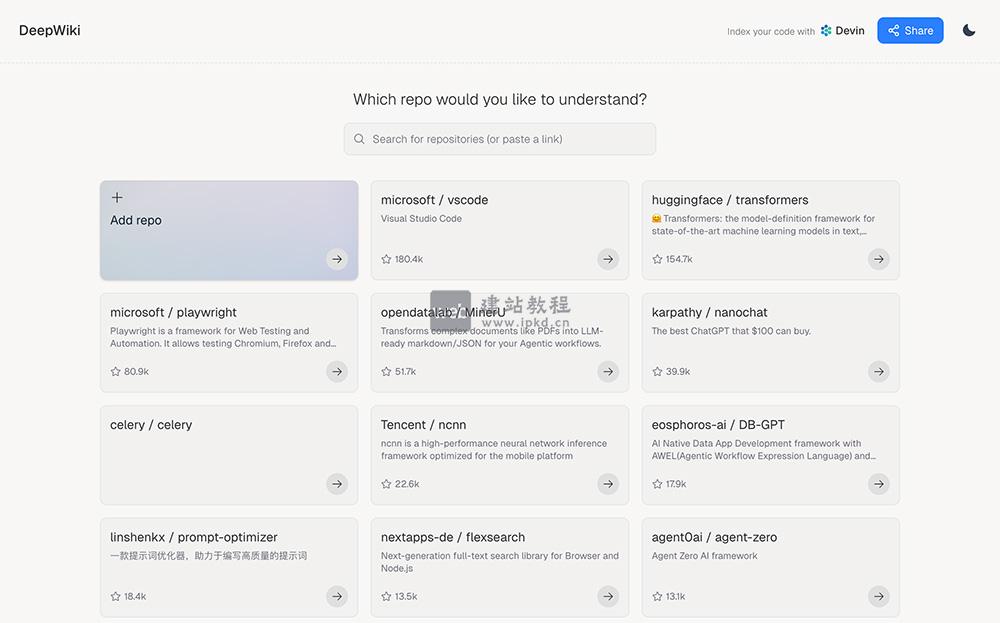Click the DeepWiki logo
Image resolution: width=1000 pixels, height=623 pixels.
[49, 30]
